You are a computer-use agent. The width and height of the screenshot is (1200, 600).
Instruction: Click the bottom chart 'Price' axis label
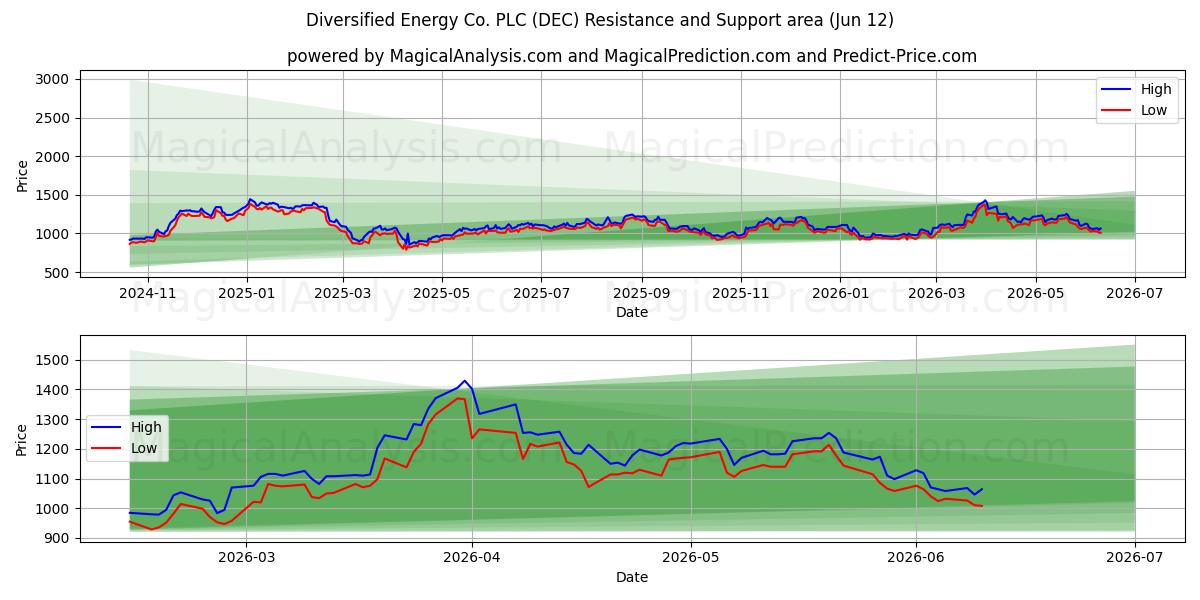(x=23, y=439)
